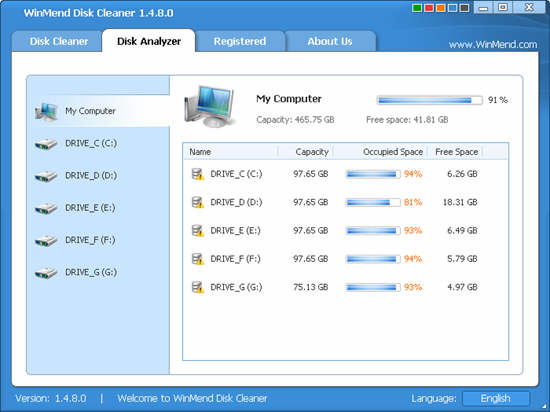Click the large My Computer header icon
550x412 pixels.
(209, 106)
